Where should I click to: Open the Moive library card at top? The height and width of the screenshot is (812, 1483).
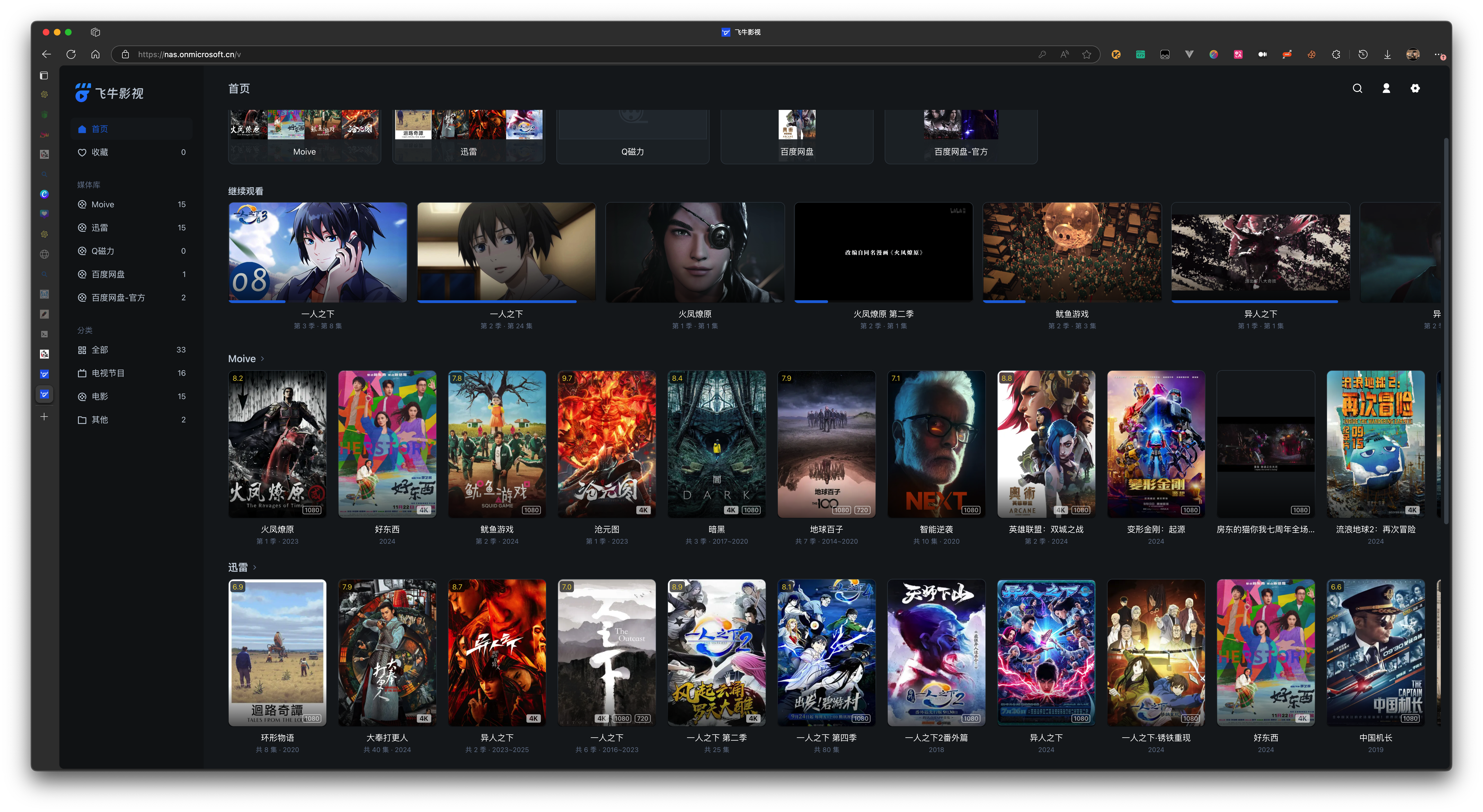click(304, 137)
